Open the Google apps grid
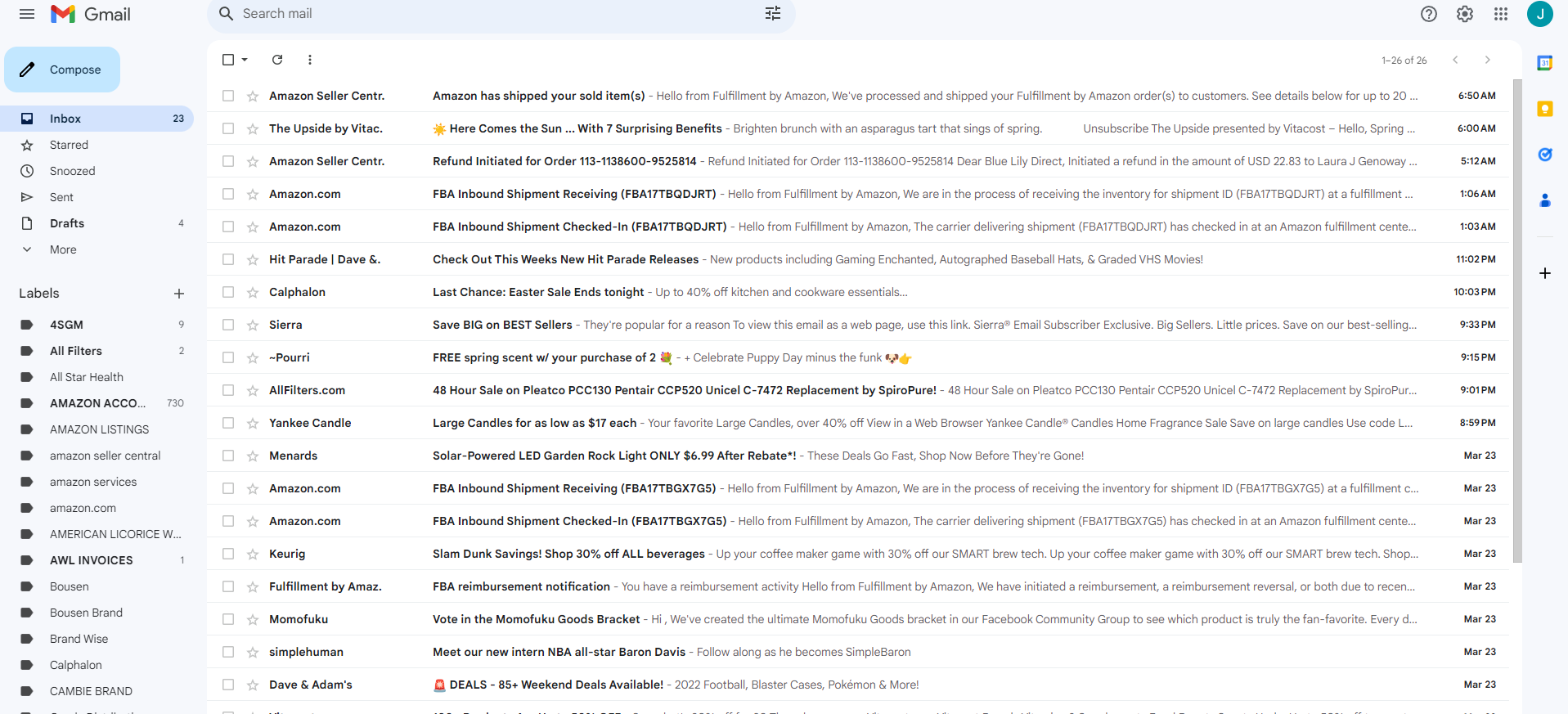This screenshot has width=1568, height=714. (1501, 14)
